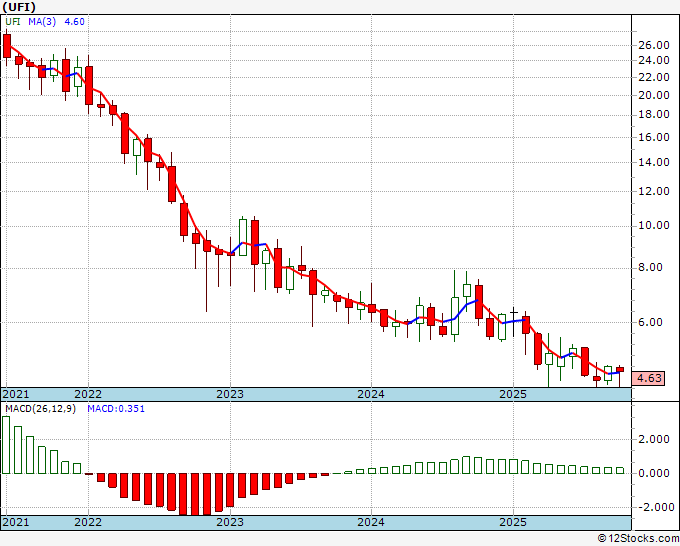Click the 2.000 MACD axis label
The height and width of the screenshot is (546, 680).
coord(654,439)
